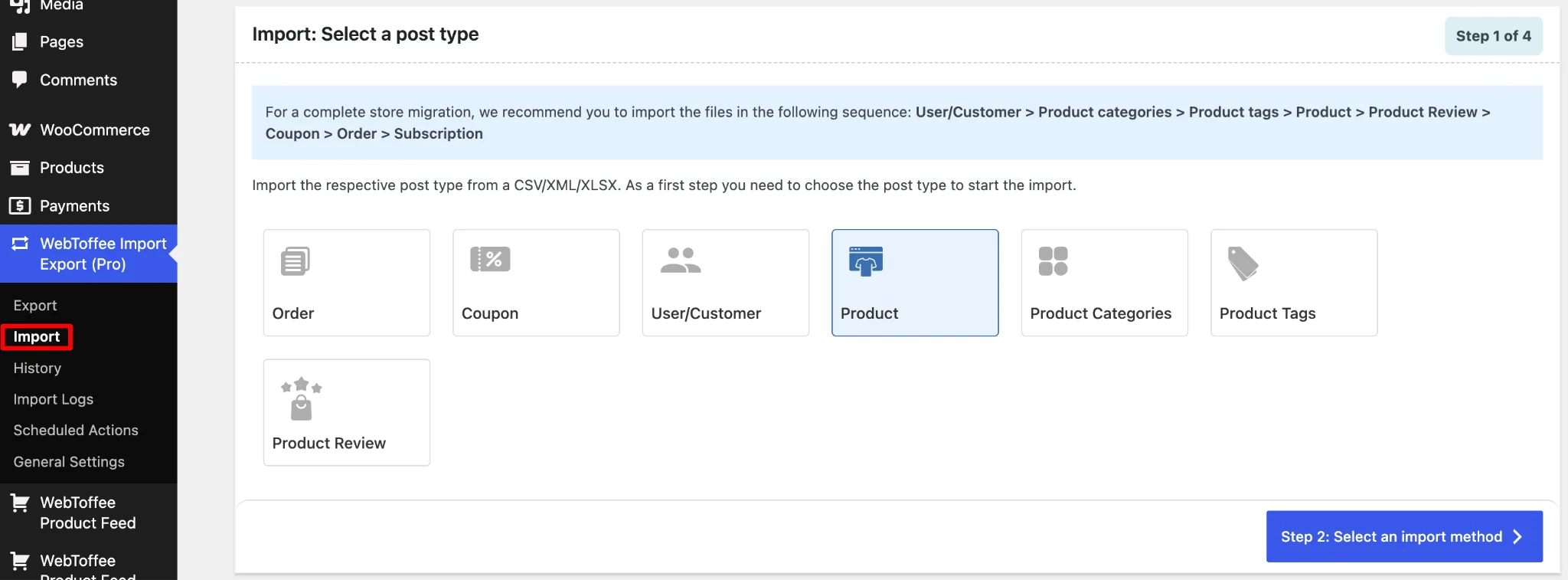The image size is (1568, 580).
Task: Click the Product Tags tag icon
Action: [1243, 264]
